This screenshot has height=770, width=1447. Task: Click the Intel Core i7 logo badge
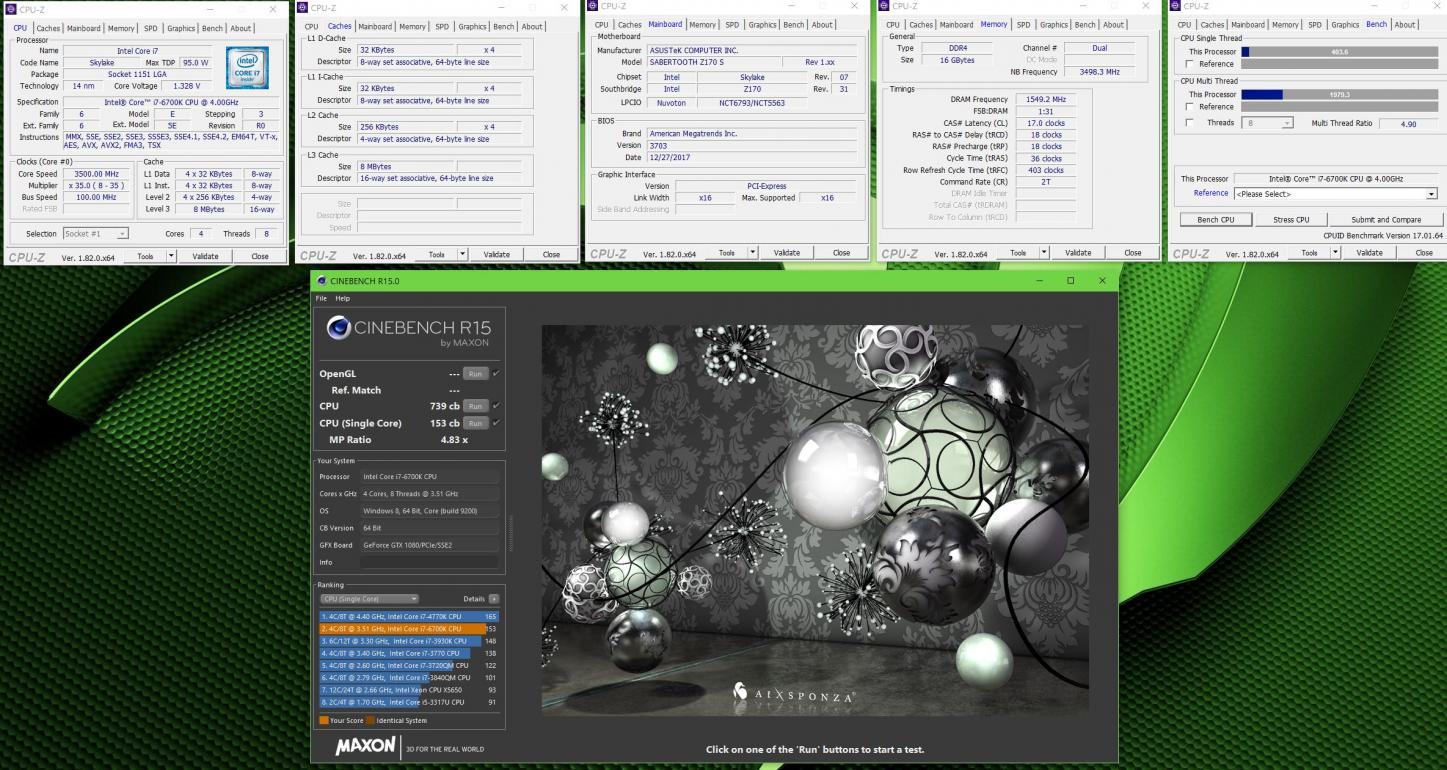[246, 69]
